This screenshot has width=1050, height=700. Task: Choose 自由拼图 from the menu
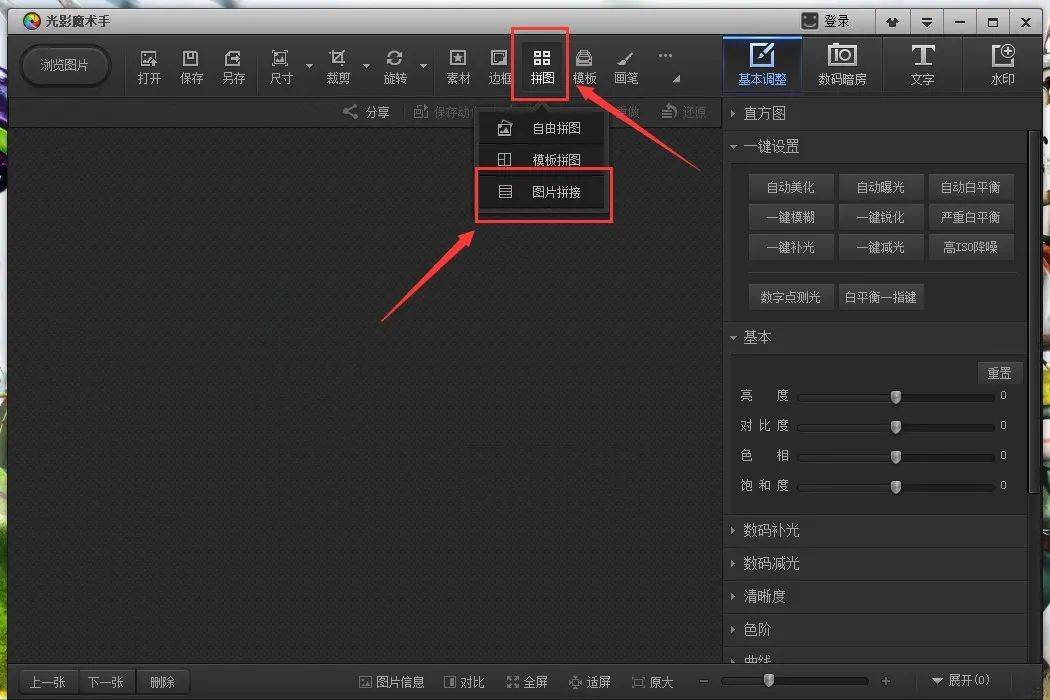tap(541, 128)
